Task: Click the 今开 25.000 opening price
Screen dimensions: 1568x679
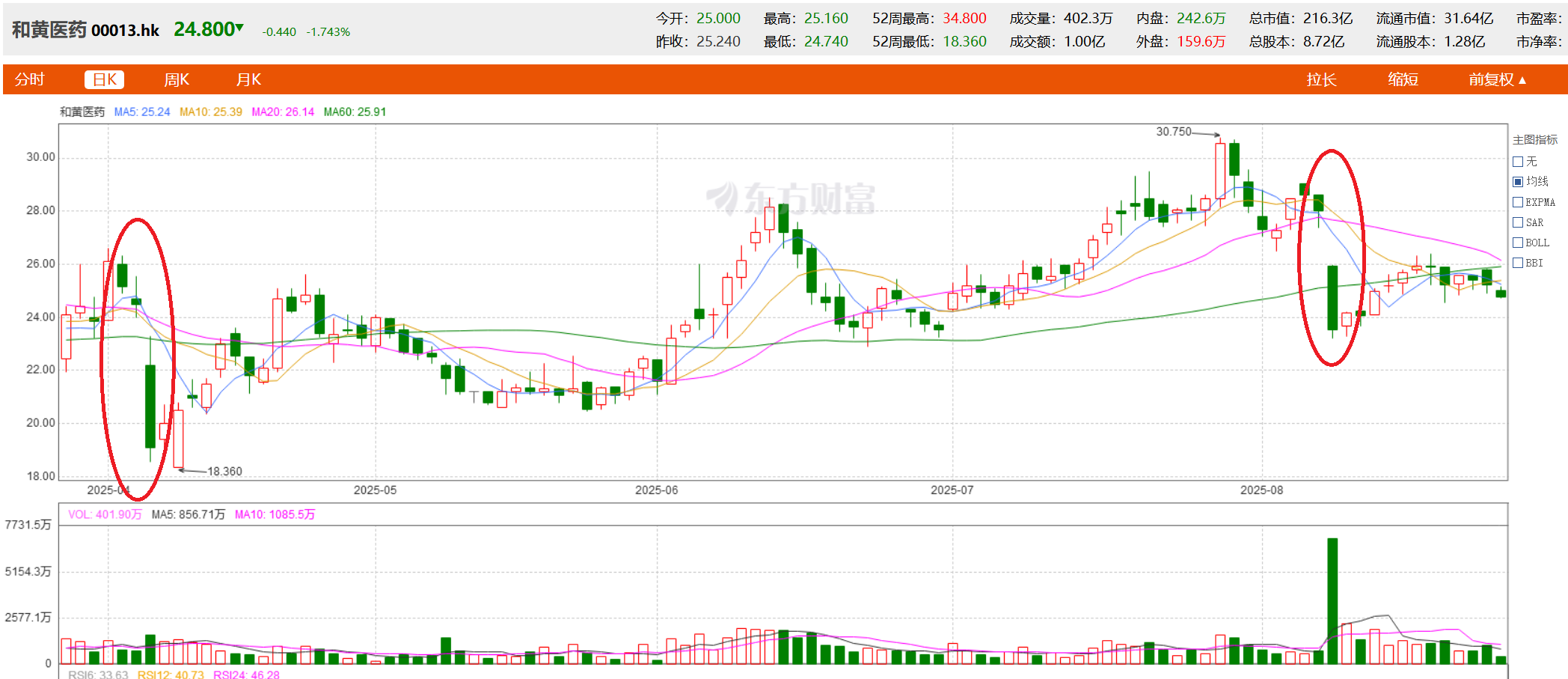Action: point(718,18)
